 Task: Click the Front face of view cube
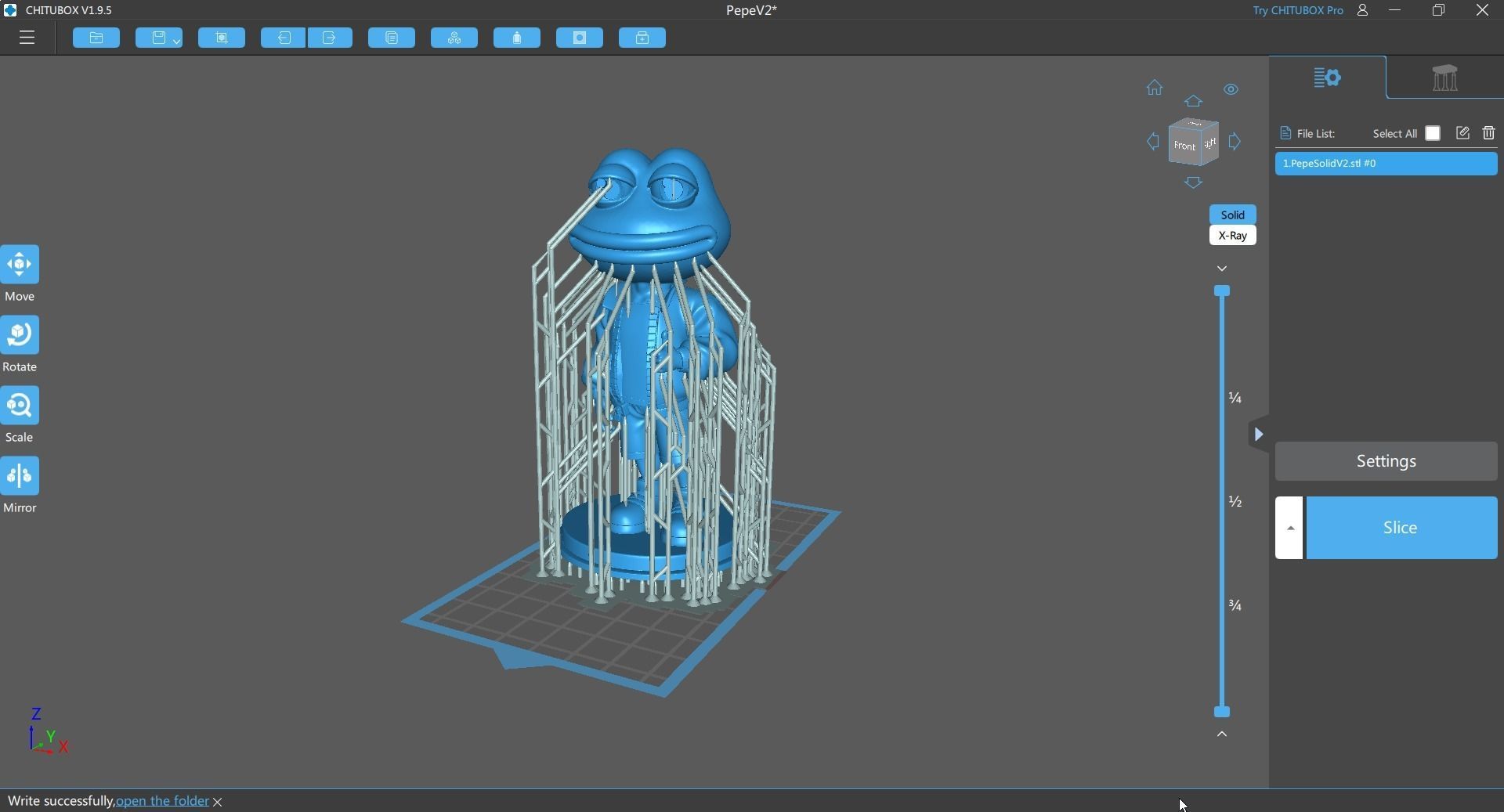pyautogui.click(x=1184, y=146)
